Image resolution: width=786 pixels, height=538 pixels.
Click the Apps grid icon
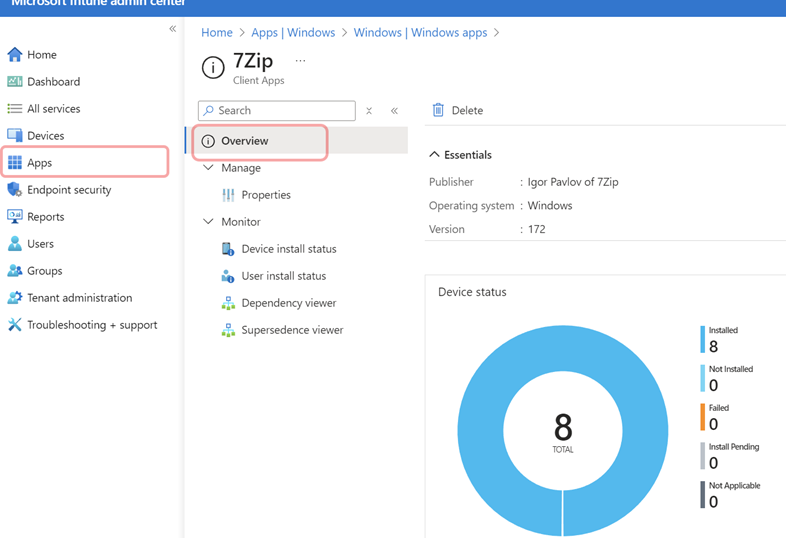15,162
